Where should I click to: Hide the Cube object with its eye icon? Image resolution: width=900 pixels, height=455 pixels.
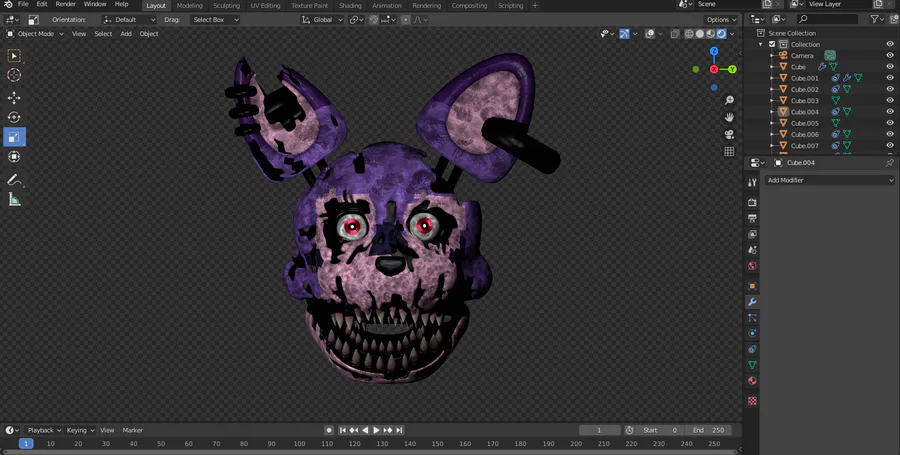tap(890, 67)
